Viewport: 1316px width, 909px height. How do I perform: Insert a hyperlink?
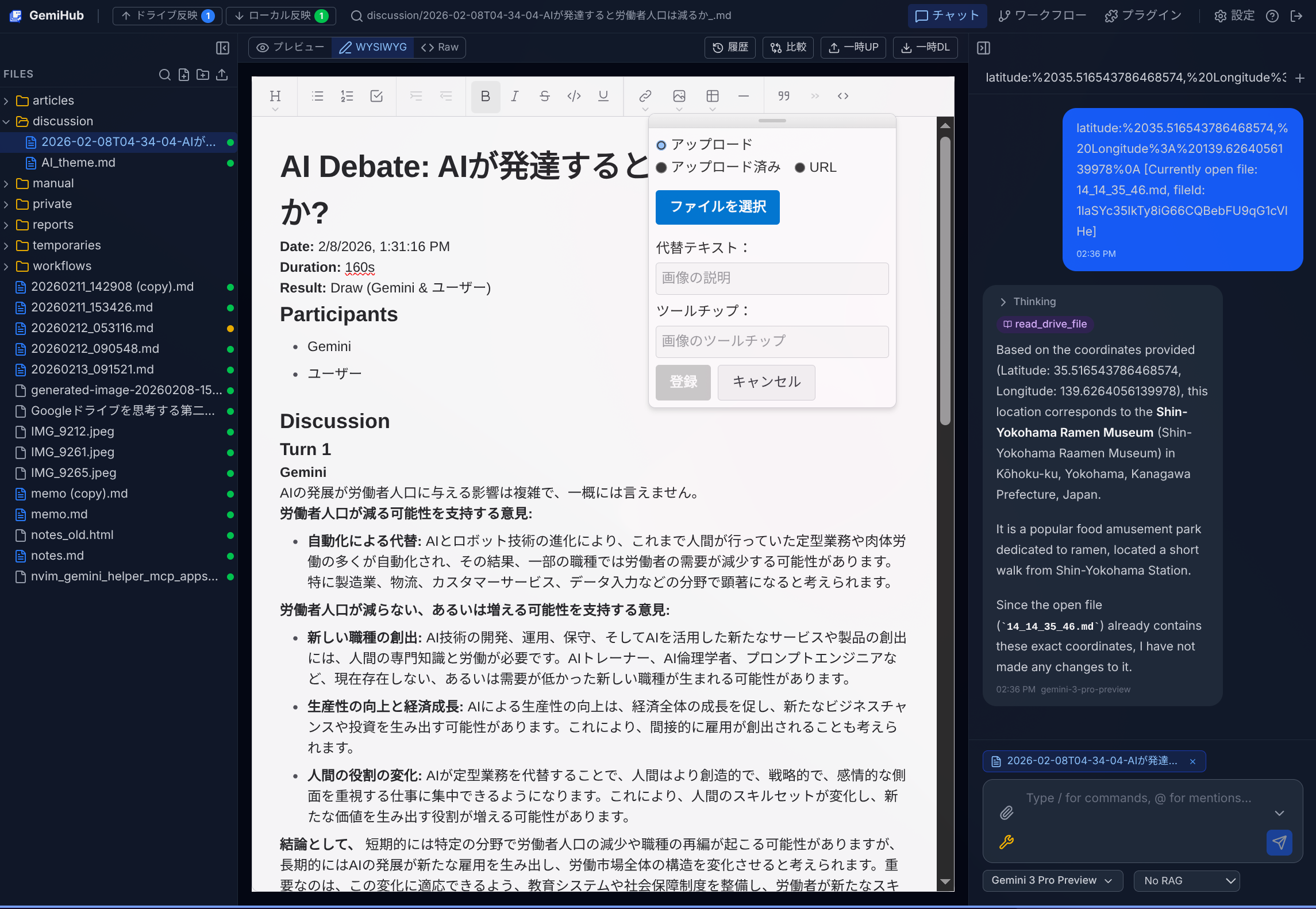point(645,96)
